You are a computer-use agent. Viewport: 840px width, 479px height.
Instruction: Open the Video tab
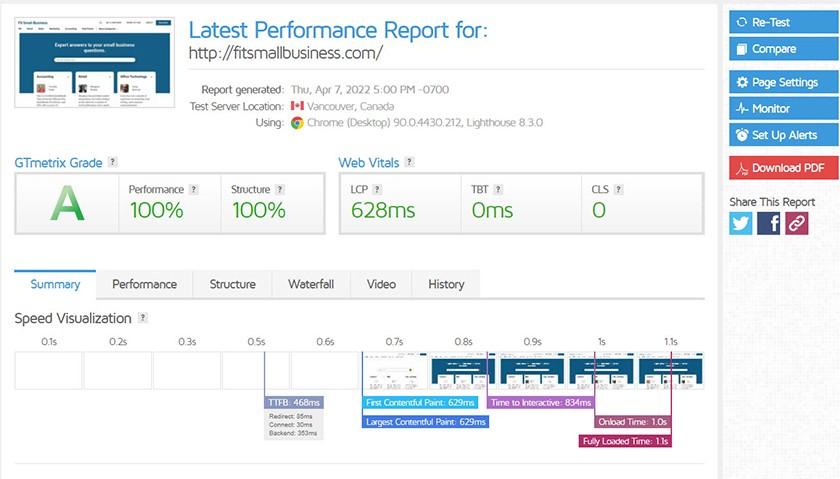pyautogui.click(x=381, y=284)
